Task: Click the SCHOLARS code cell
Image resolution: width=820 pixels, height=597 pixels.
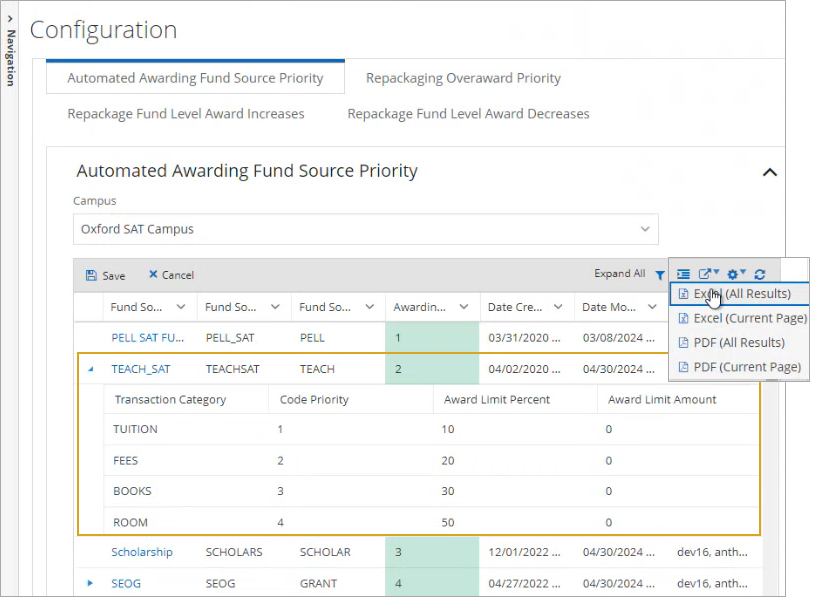Action: click(234, 552)
